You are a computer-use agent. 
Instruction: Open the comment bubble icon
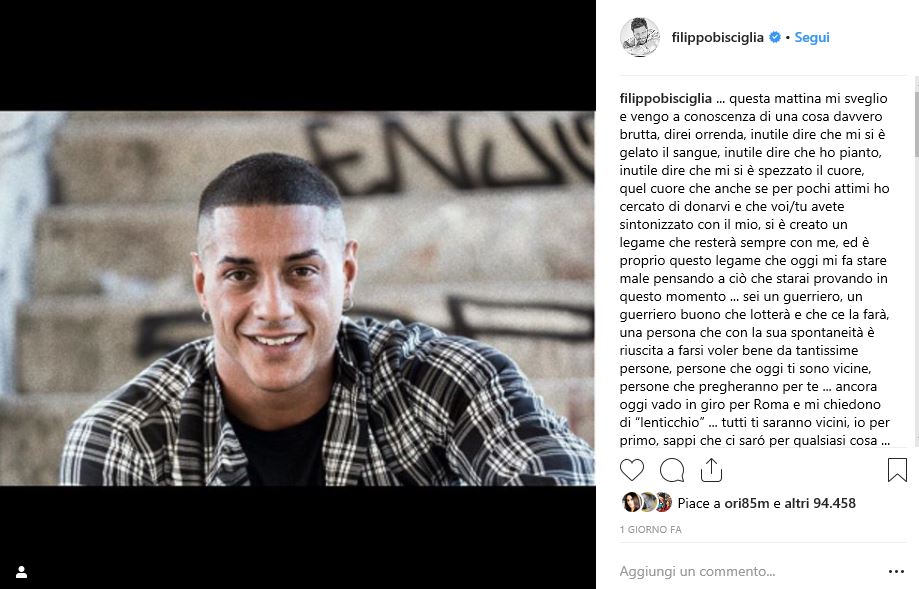(x=672, y=470)
